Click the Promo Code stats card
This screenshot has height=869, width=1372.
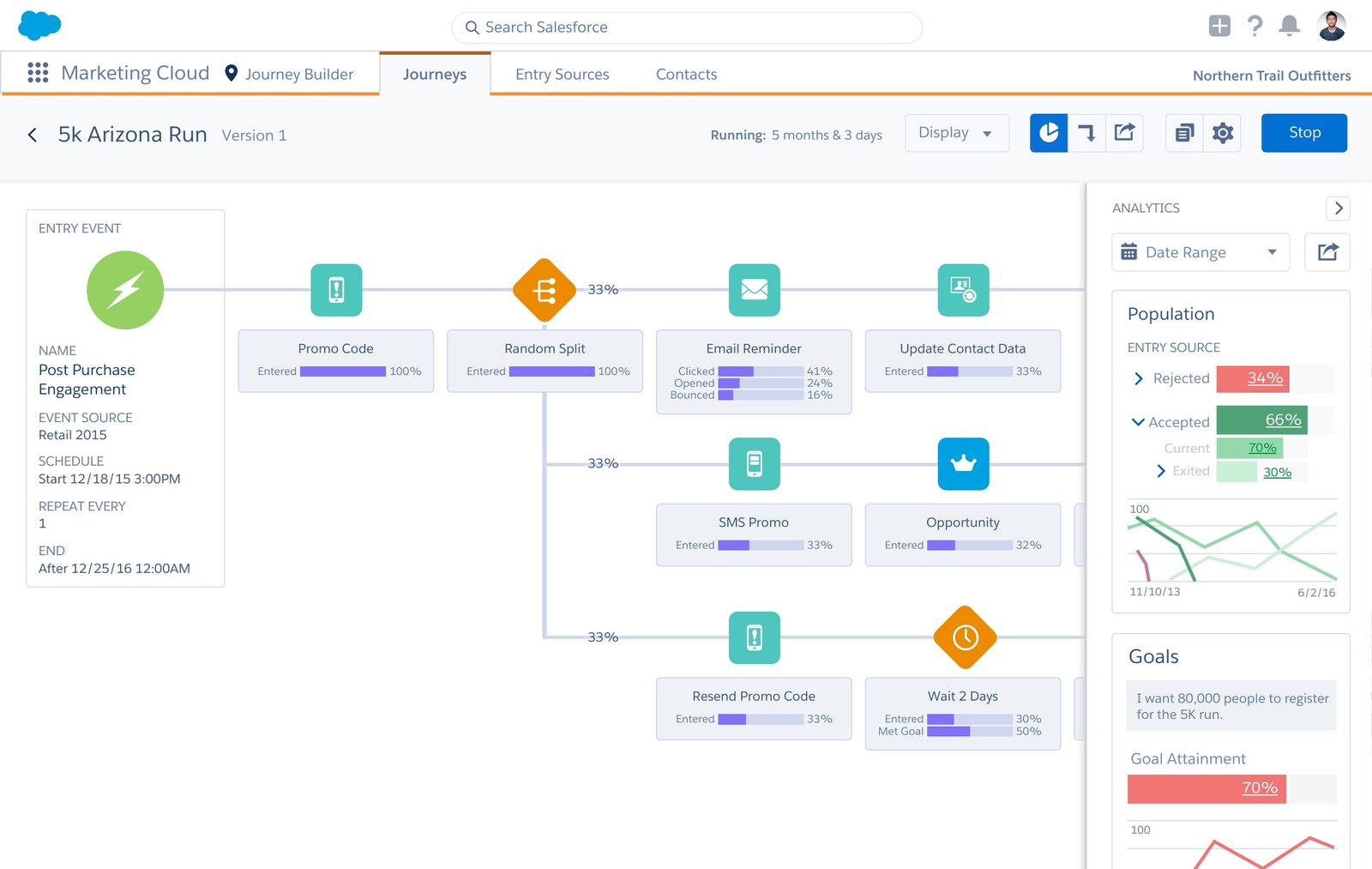click(x=336, y=361)
